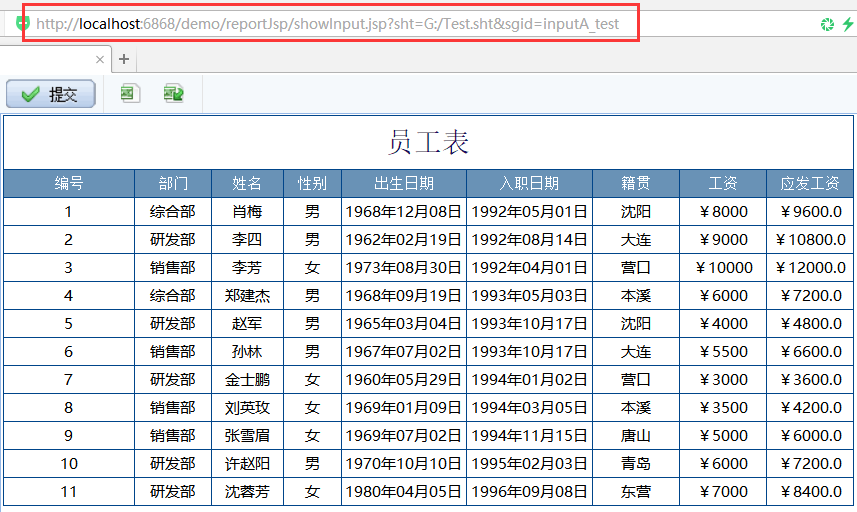This screenshot has height=512, width=857.
Task: Click the 员工表 title
Action: click(428, 142)
